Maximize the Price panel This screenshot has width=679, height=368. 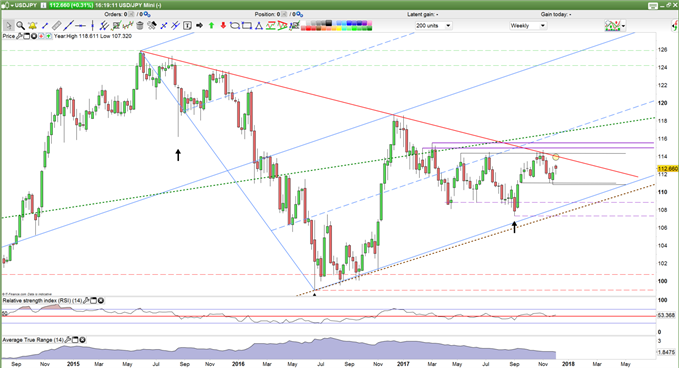26,36
